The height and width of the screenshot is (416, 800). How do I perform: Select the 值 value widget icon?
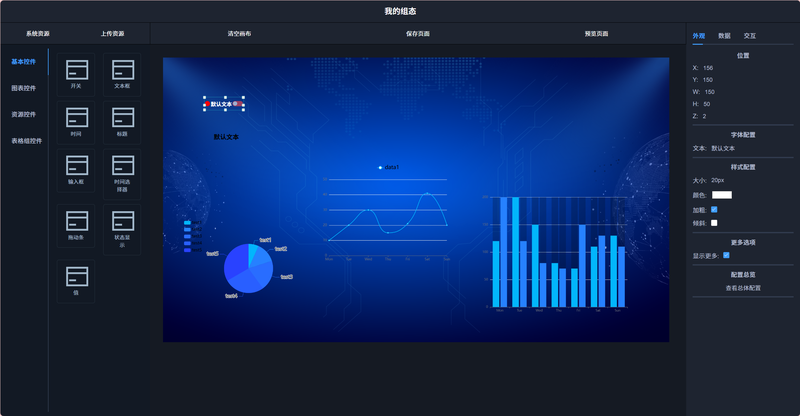(76, 281)
